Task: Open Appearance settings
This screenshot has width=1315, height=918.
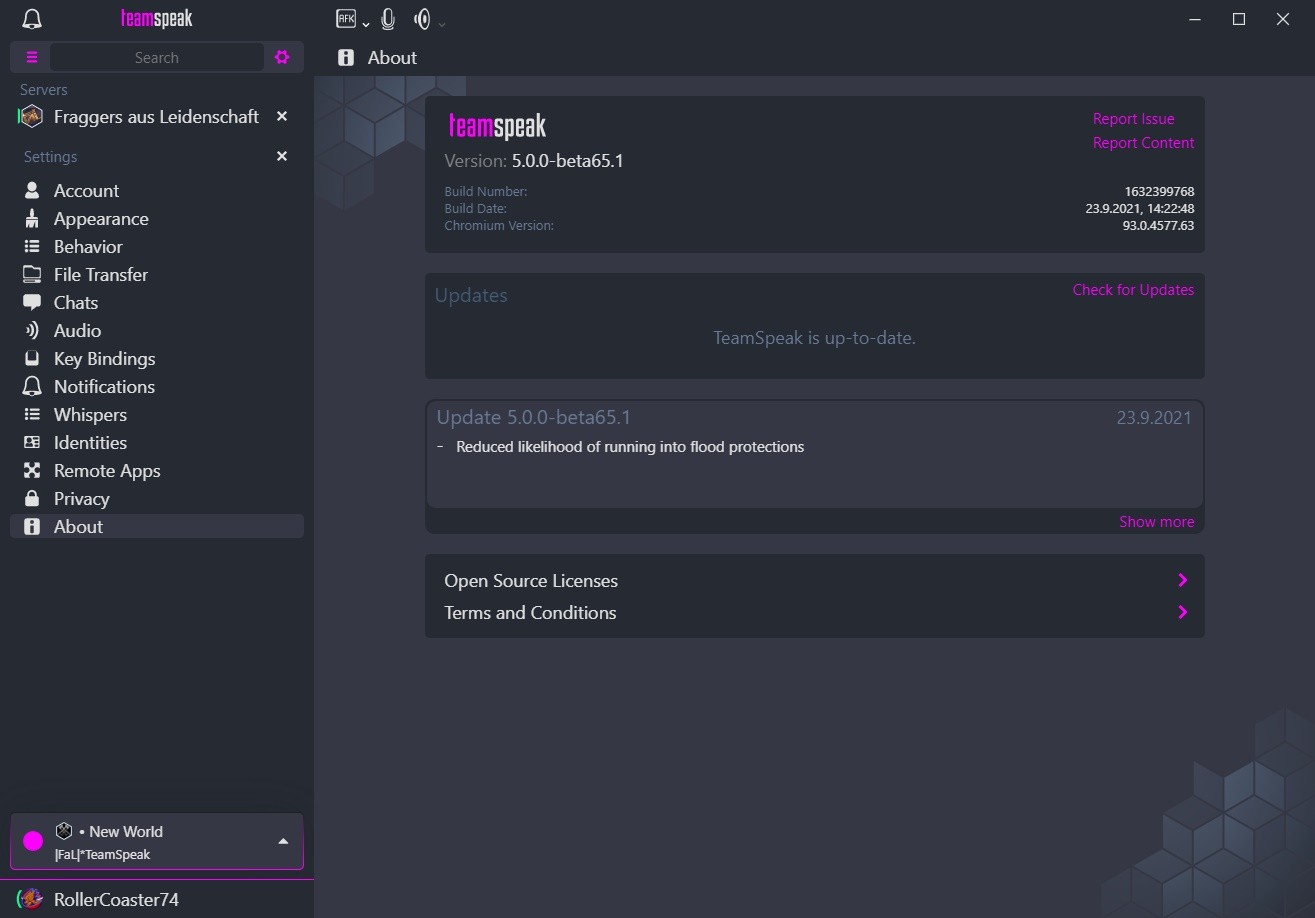Action: 157,218
